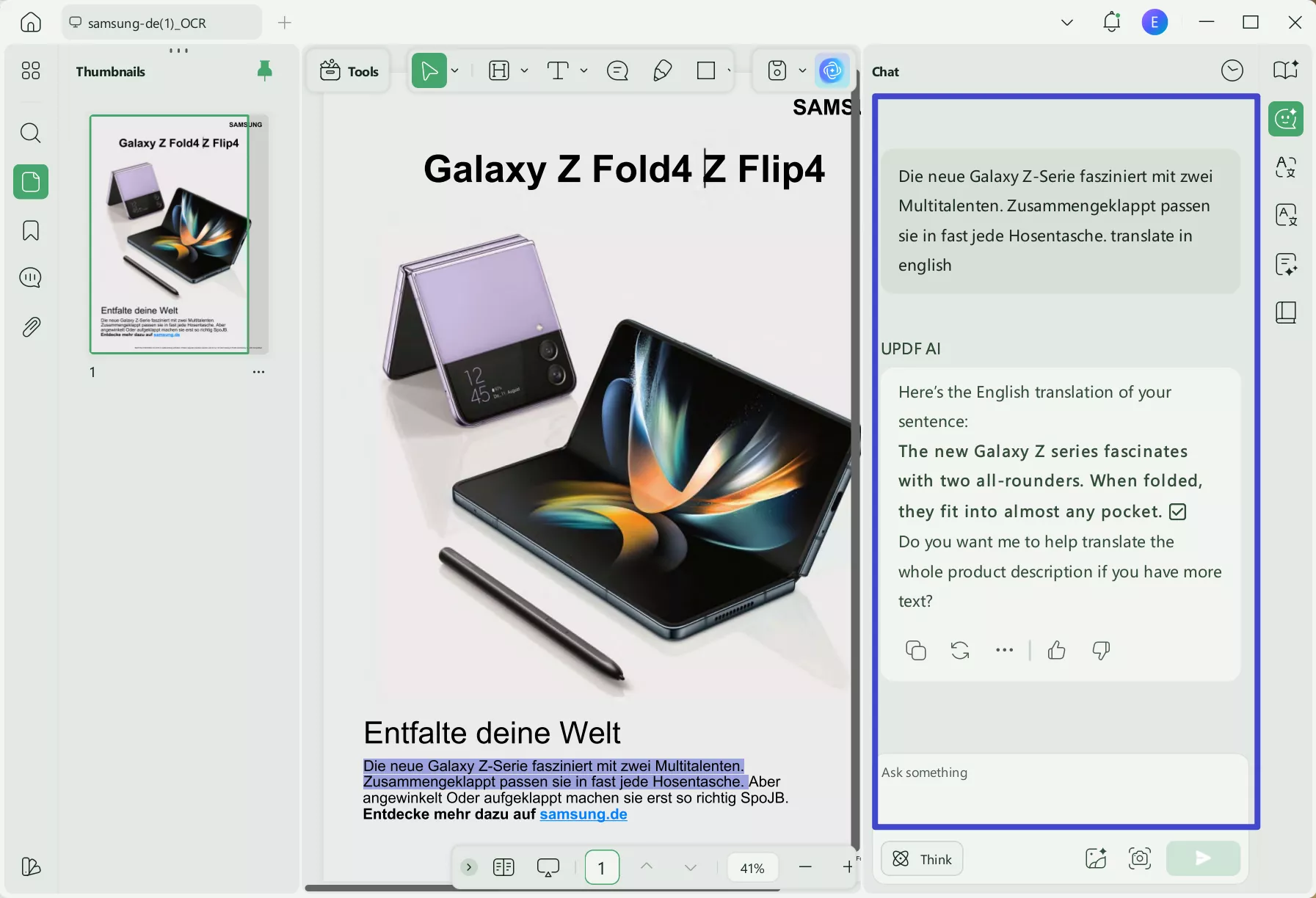
Task: Regenerate the AI response
Action: tap(960, 650)
